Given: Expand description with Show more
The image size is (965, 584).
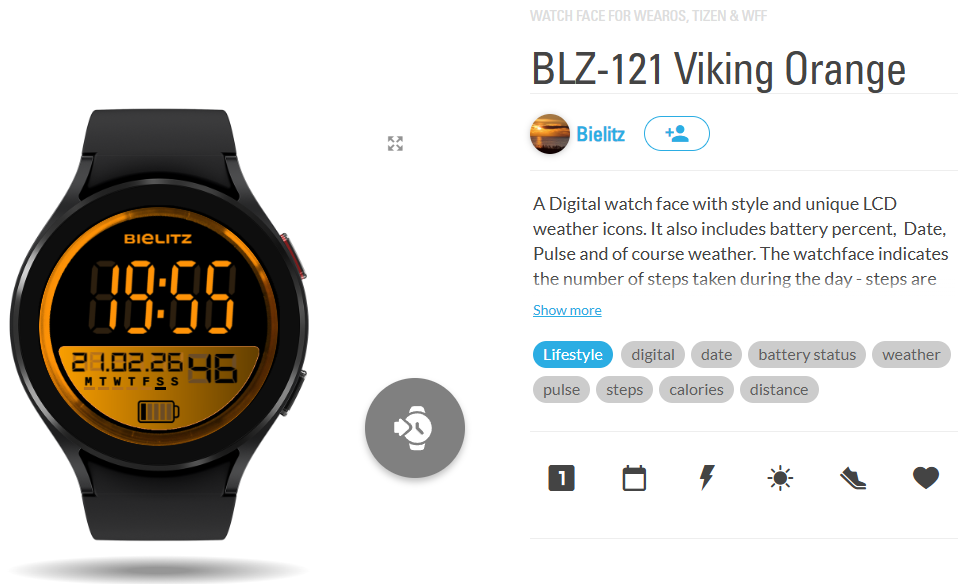Looking at the screenshot, I should (x=567, y=310).
